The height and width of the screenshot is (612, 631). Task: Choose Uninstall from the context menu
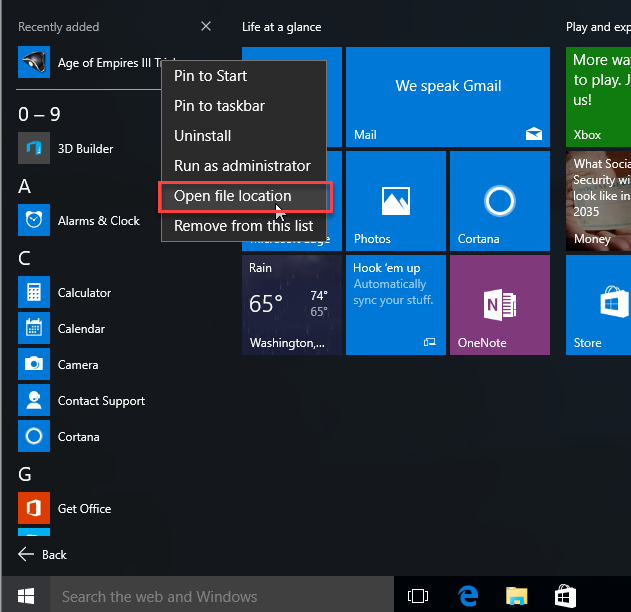tap(244, 136)
